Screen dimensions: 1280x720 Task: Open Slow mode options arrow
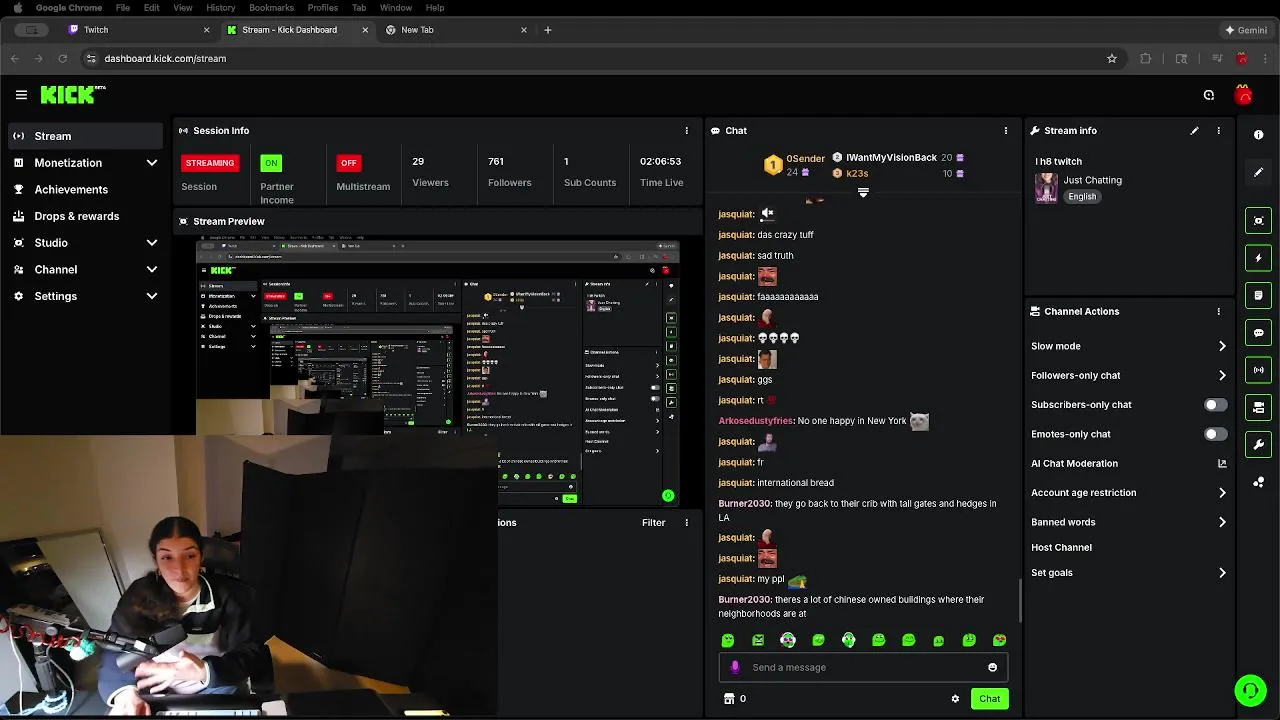click(1222, 346)
